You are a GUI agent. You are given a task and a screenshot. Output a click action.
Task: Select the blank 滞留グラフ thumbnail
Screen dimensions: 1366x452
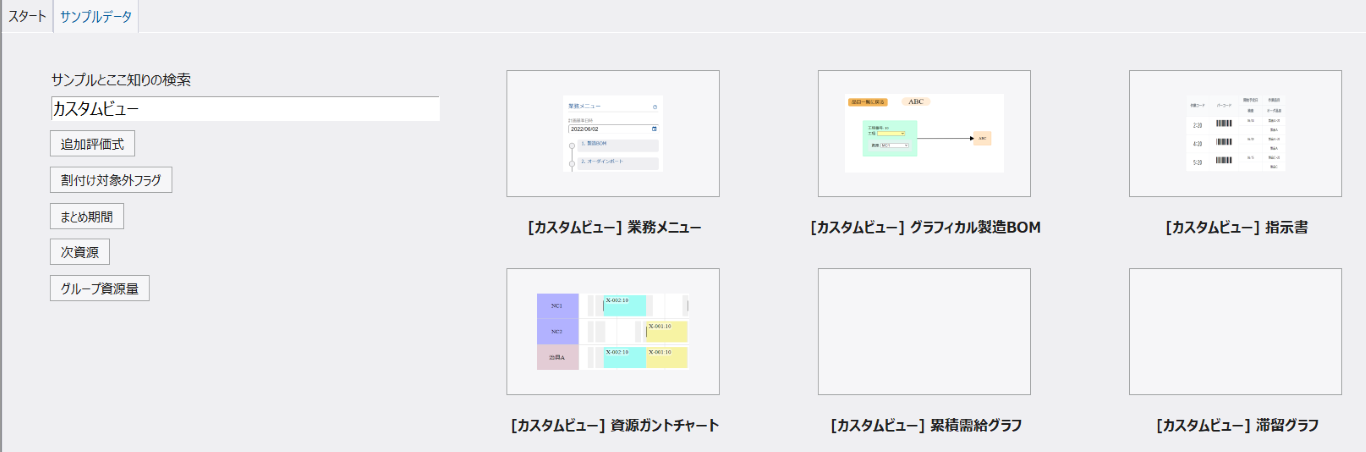(1235, 331)
